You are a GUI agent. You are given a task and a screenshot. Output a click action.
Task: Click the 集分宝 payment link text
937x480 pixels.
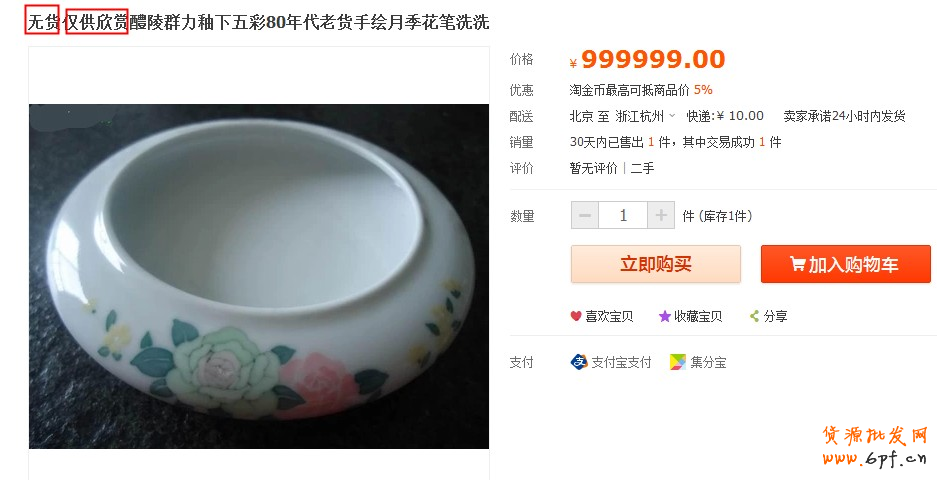[x=708, y=362]
